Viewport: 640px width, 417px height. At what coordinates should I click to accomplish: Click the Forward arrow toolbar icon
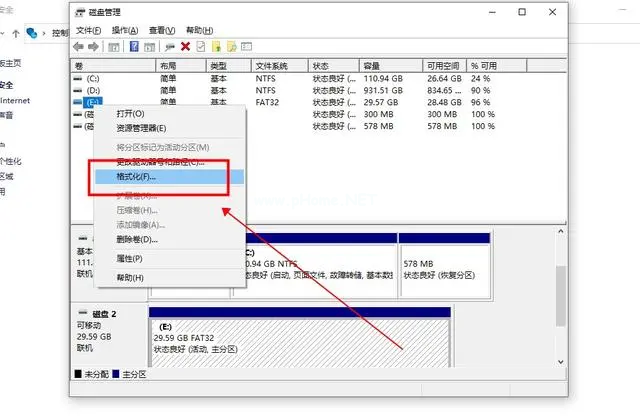(95, 47)
